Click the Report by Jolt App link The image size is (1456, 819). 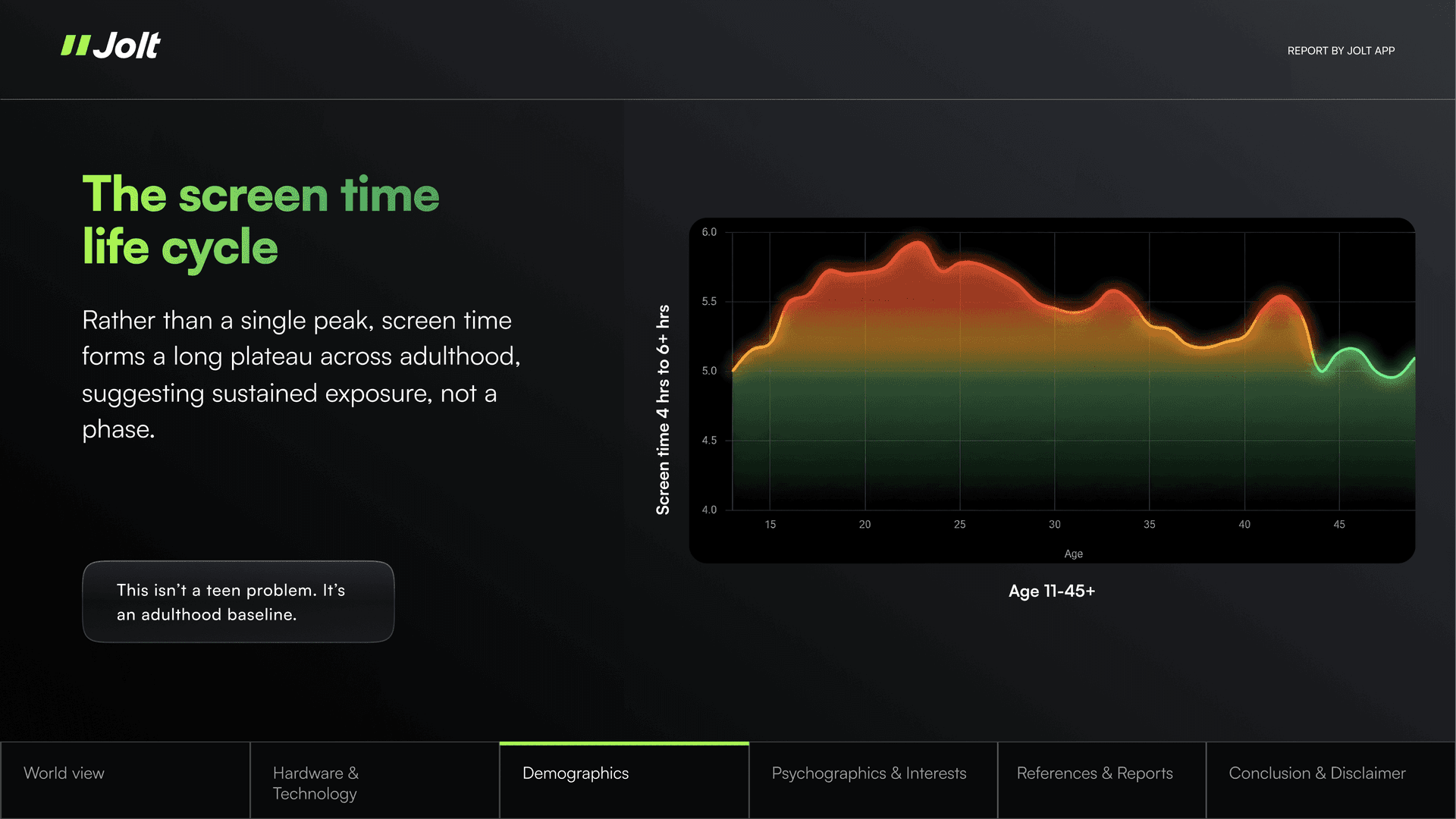click(x=1341, y=51)
